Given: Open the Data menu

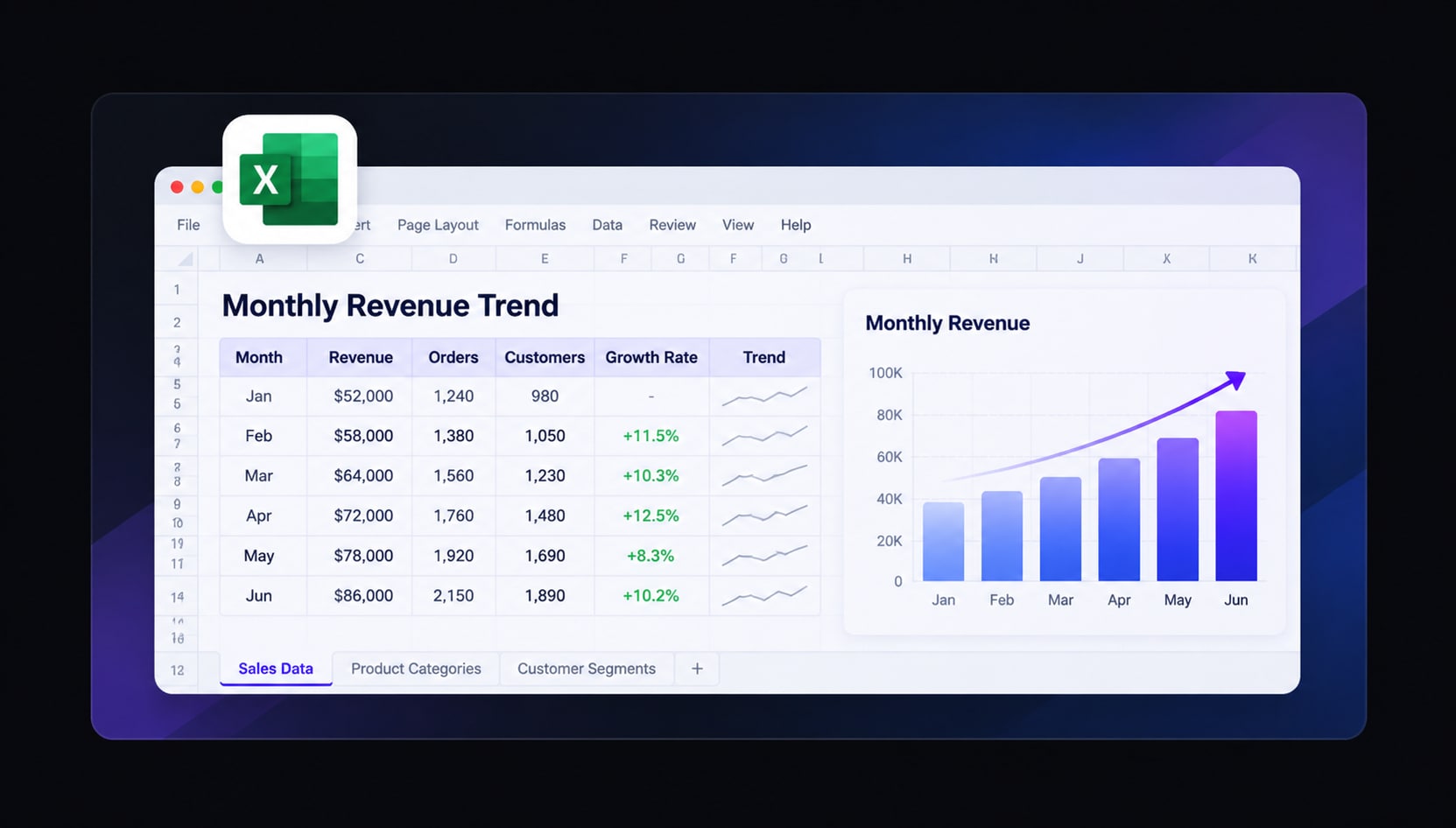Looking at the screenshot, I should [607, 225].
